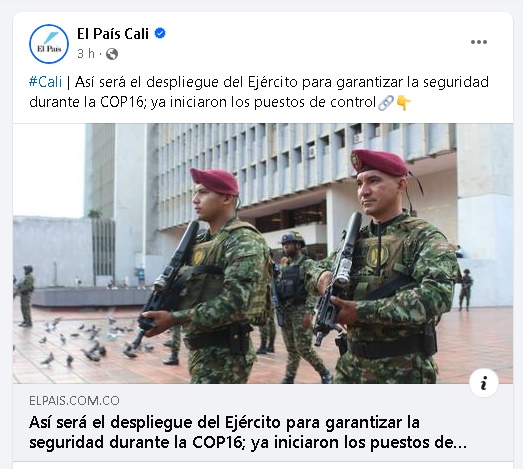Image resolution: width=523 pixels, height=469 pixels.
Task: Click the '3 h' post timestamp
Action: pos(86,54)
